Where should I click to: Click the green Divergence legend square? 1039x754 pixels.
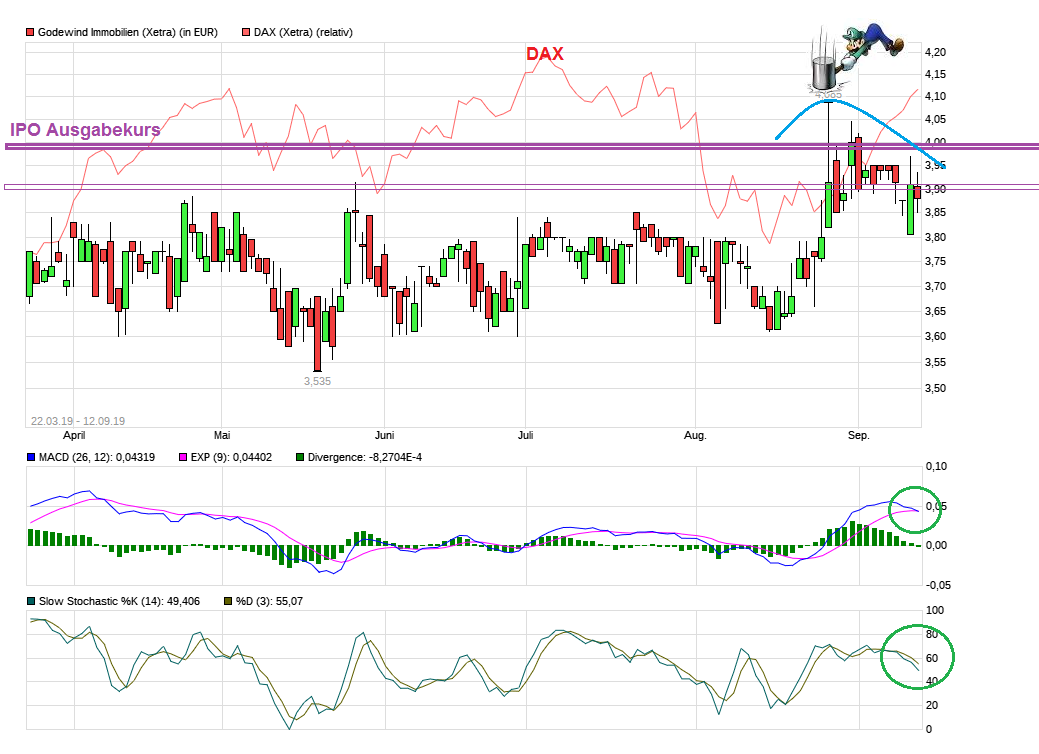point(300,457)
